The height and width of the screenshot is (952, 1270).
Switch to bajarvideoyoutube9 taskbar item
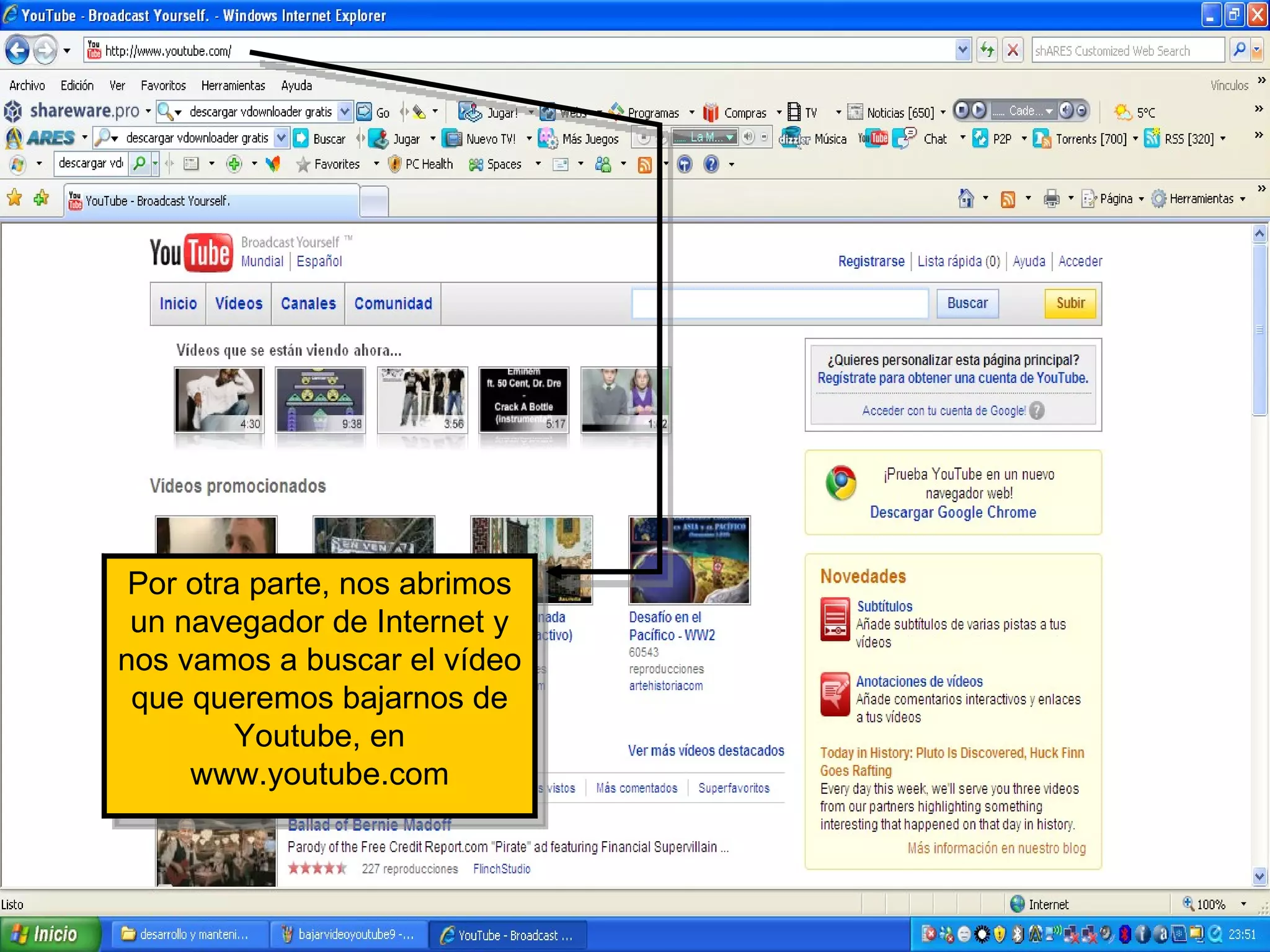pos(349,935)
